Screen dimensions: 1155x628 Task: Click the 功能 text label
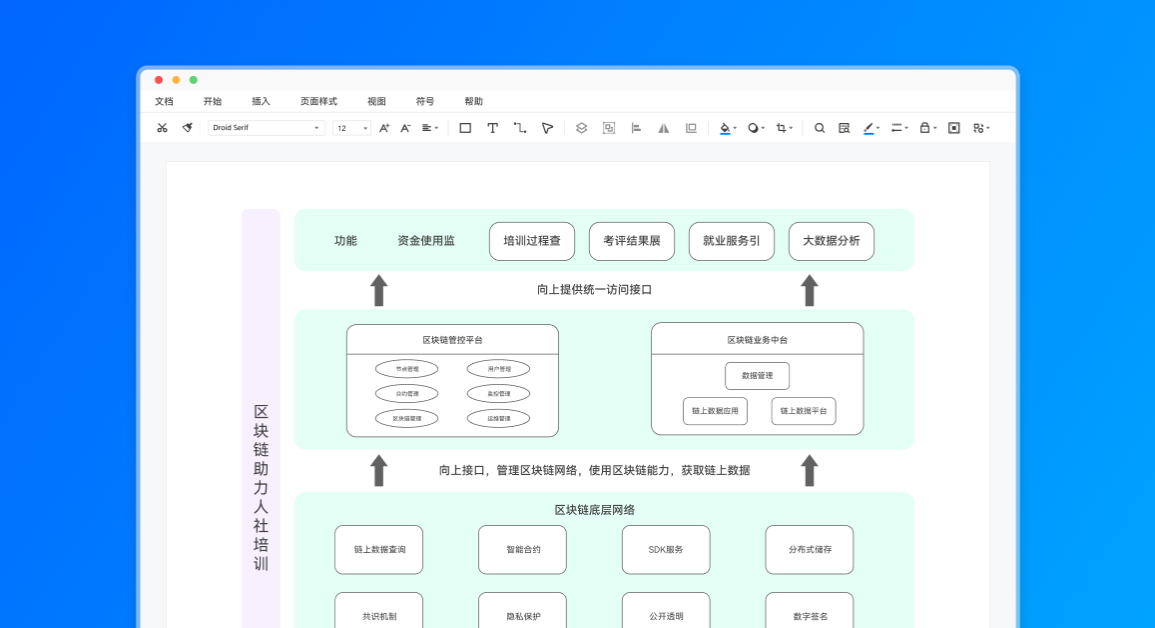tap(345, 241)
